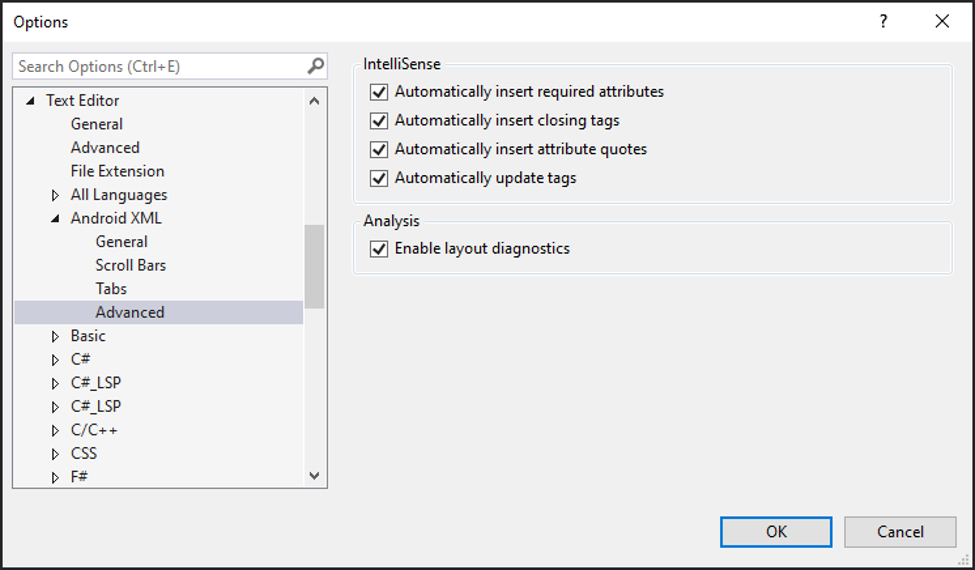Select the C# label

[80, 359]
